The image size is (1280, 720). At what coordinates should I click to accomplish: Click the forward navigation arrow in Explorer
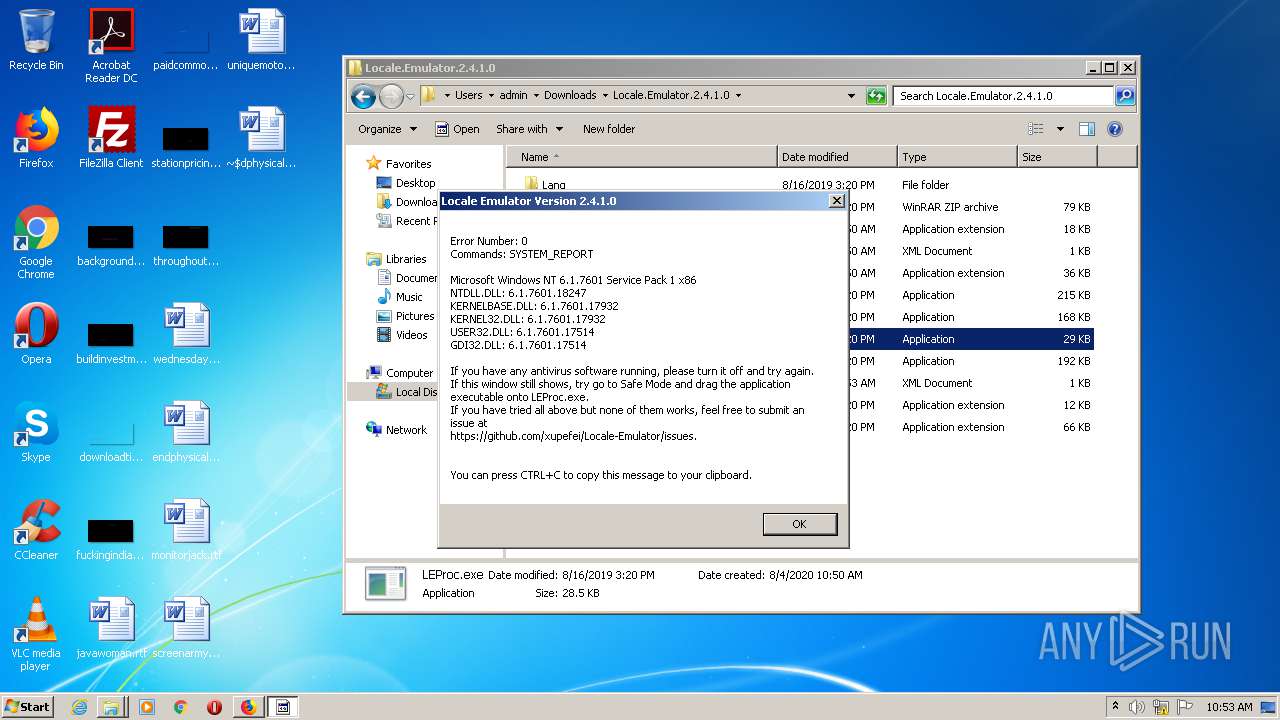tap(391, 96)
